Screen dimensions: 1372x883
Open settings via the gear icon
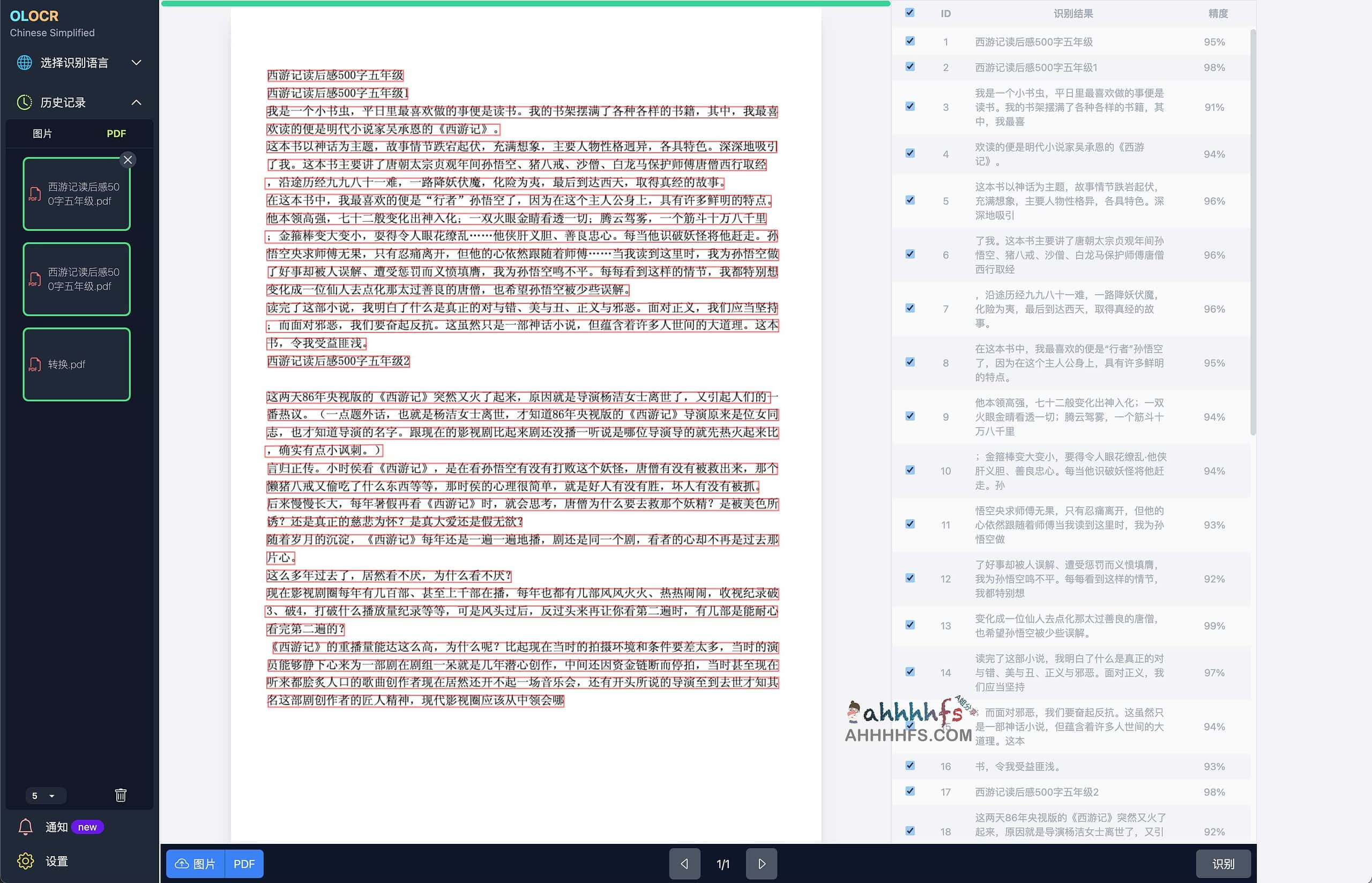coord(26,860)
